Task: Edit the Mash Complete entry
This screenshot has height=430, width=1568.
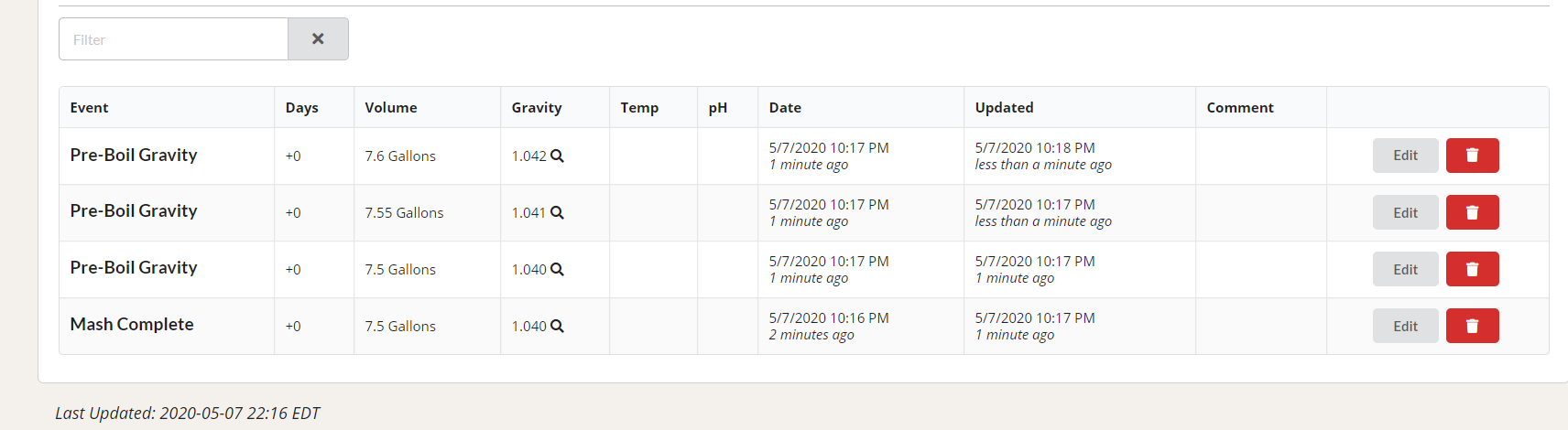Action: [x=1405, y=326]
